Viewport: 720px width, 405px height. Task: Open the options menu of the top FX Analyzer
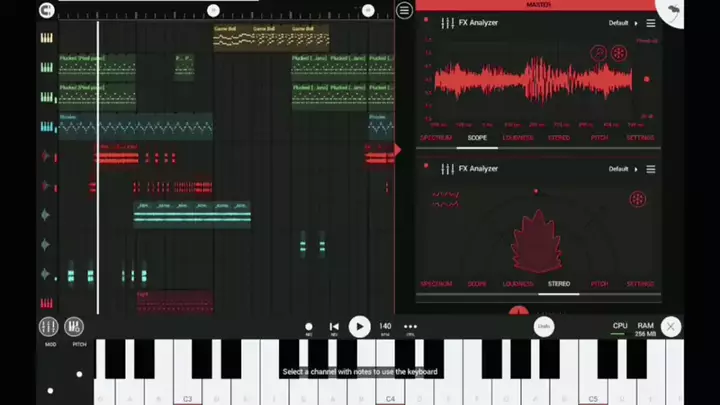pos(651,23)
